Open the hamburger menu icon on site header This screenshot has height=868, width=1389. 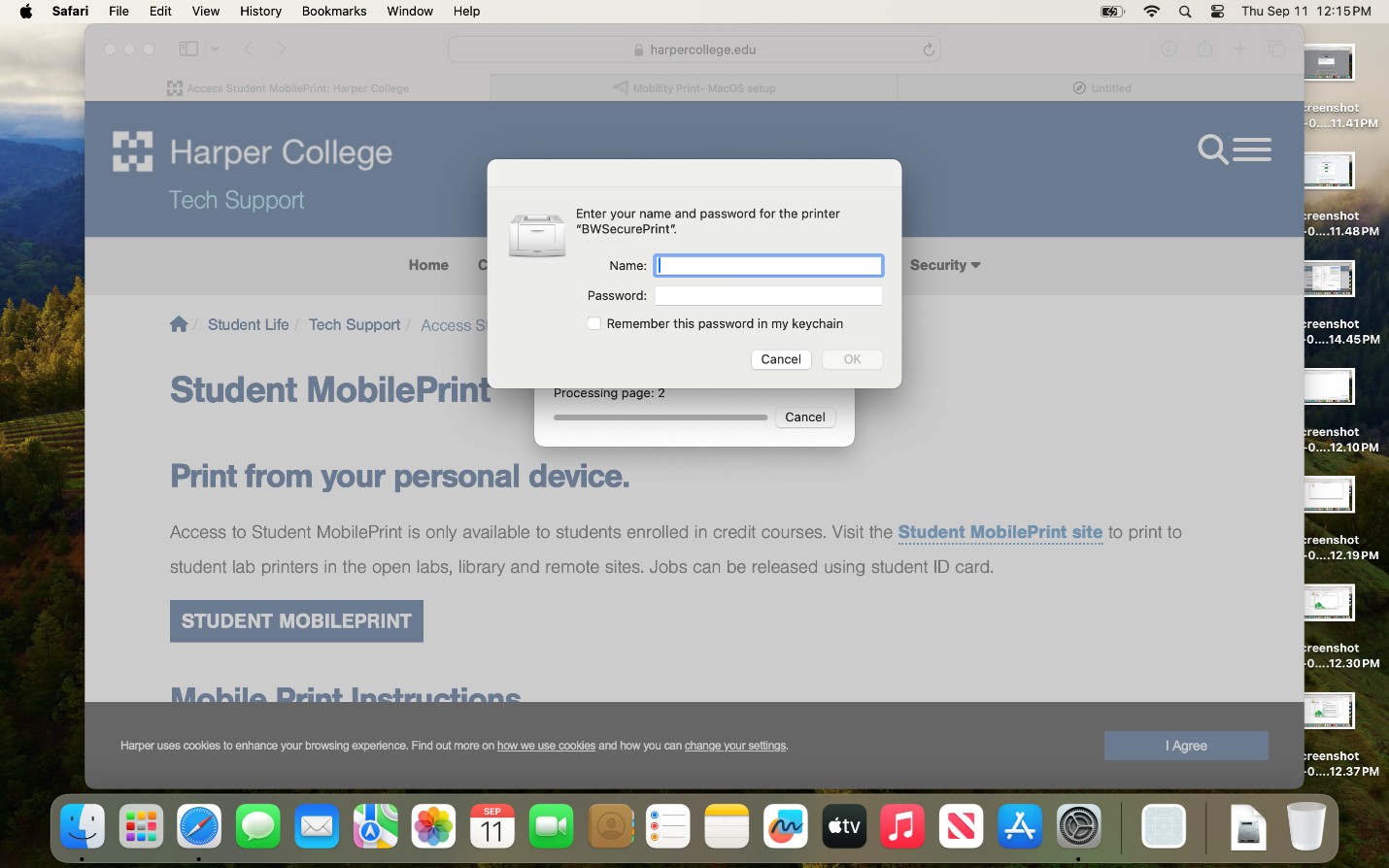pyautogui.click(x=1253, y=150)
